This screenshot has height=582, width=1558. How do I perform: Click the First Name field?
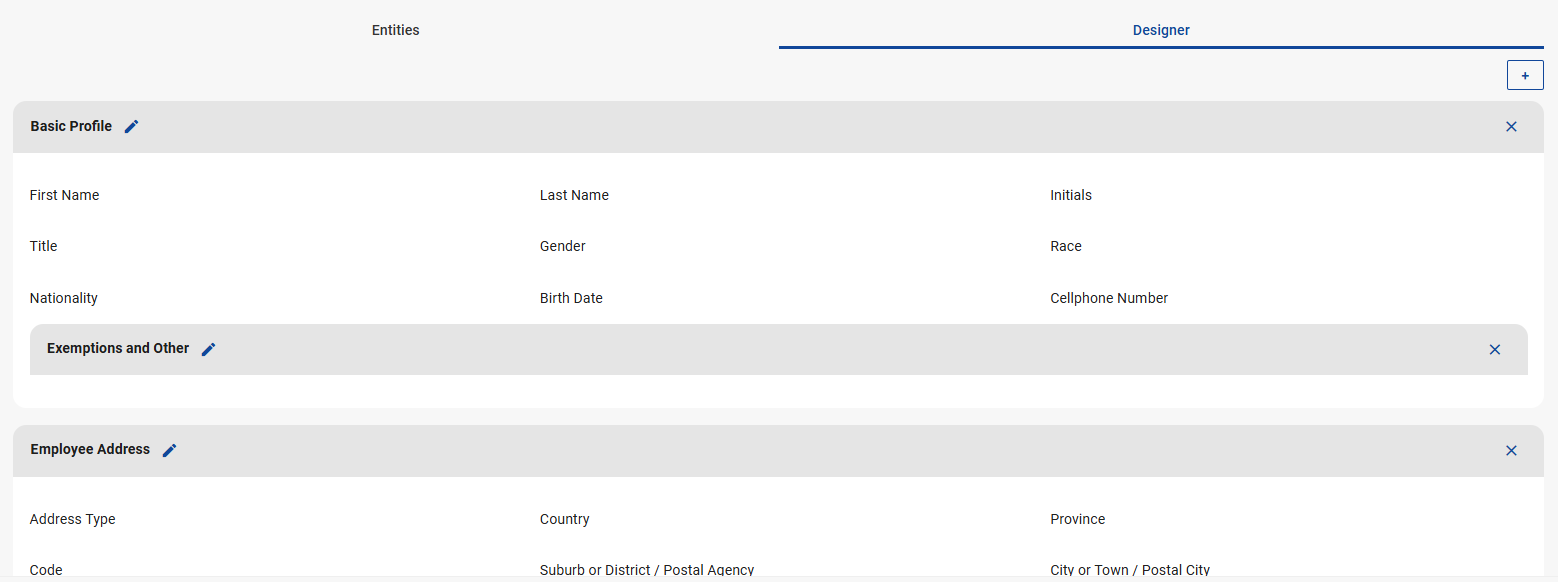coord(65,195)
